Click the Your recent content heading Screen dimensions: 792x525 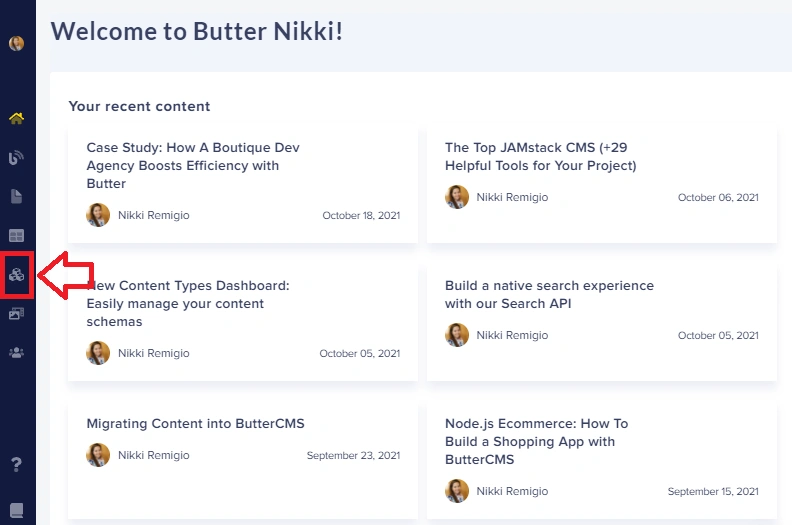139,106
